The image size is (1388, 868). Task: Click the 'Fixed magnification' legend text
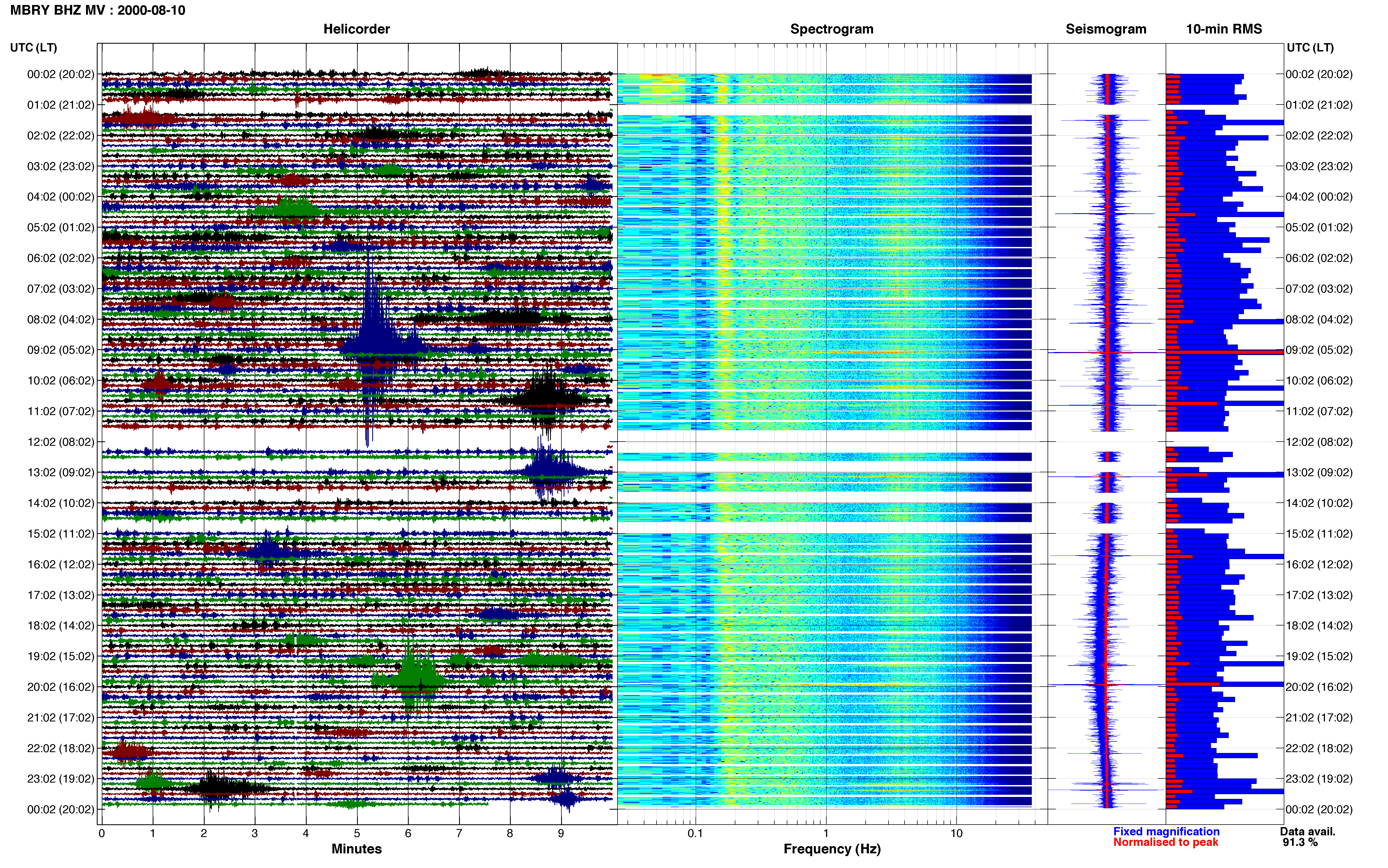1166,831
